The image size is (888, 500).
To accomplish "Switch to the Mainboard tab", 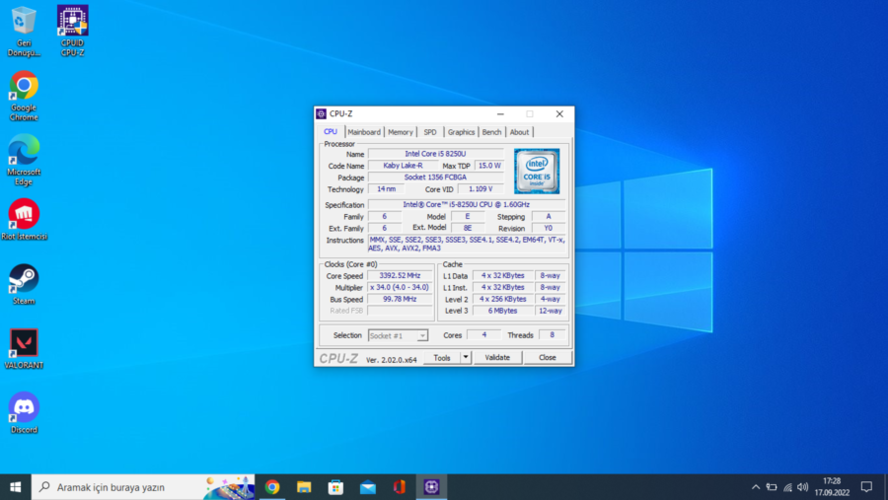I will coord(364,132).
